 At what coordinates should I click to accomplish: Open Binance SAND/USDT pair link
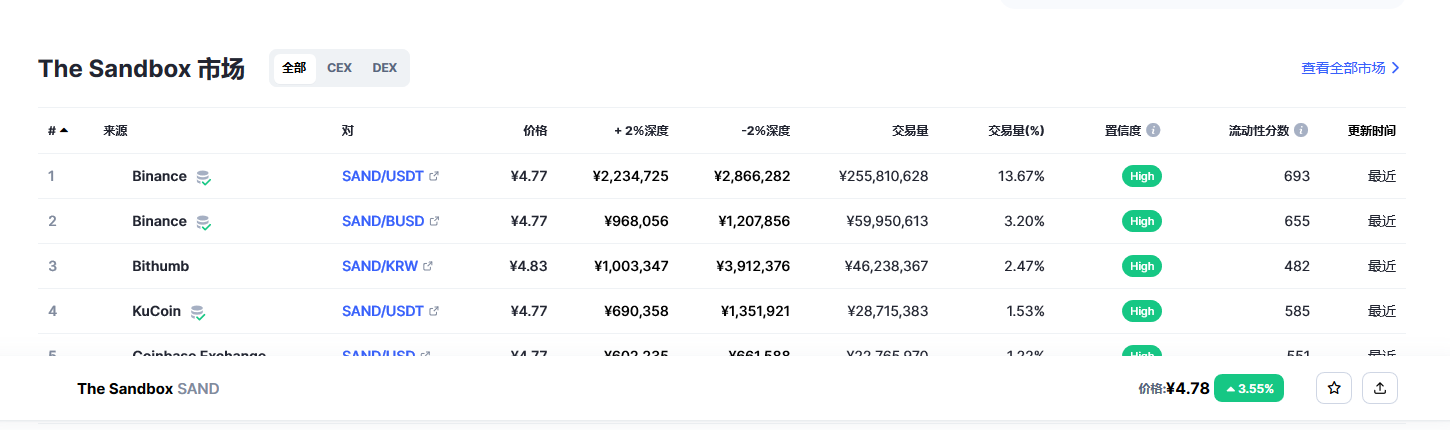tap(383, 176)
